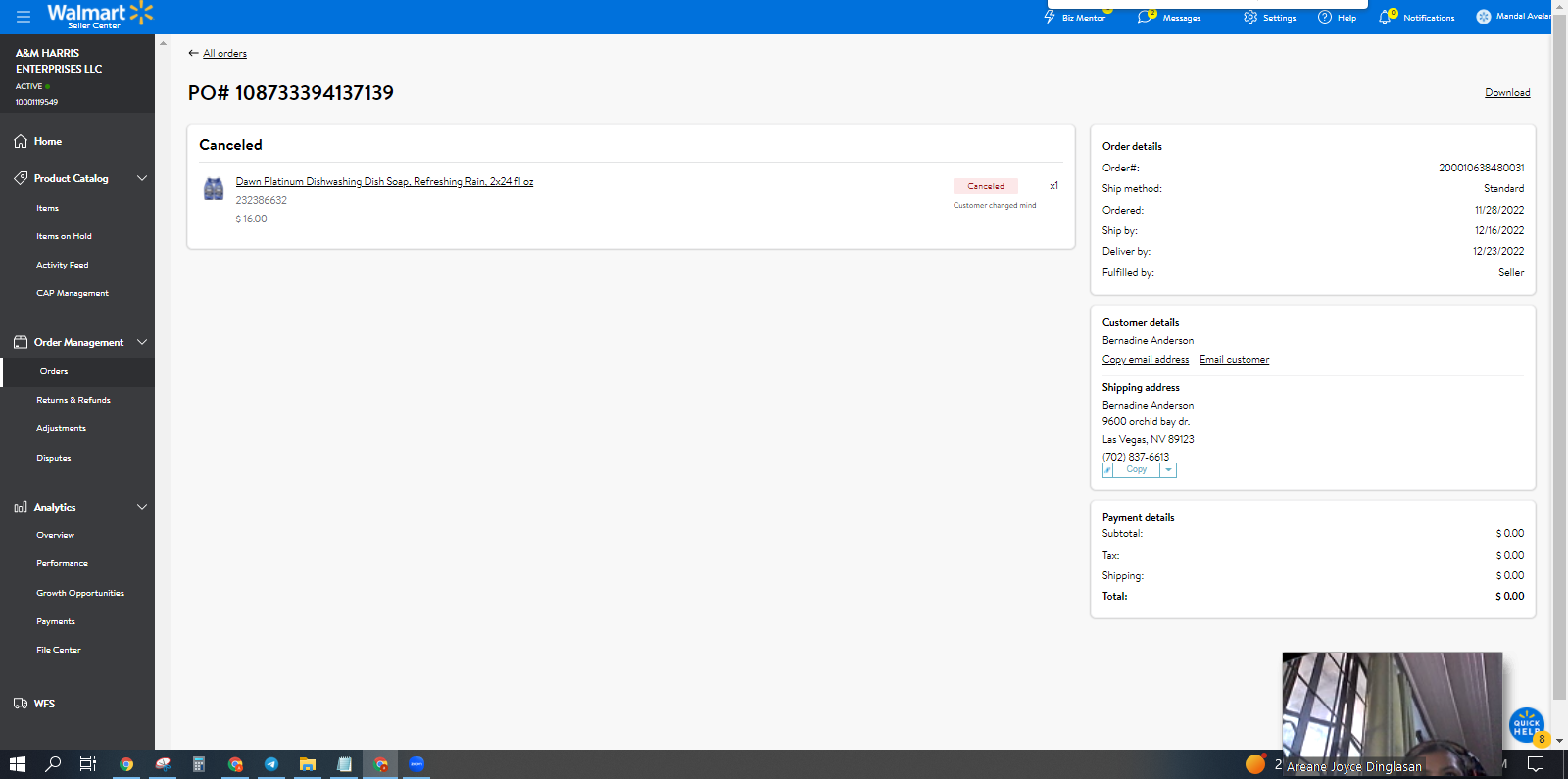Image resolution: width=1568 pixels, height=779 pixels.
Task: Open Windows Task View
Action: tap(88, 764)
